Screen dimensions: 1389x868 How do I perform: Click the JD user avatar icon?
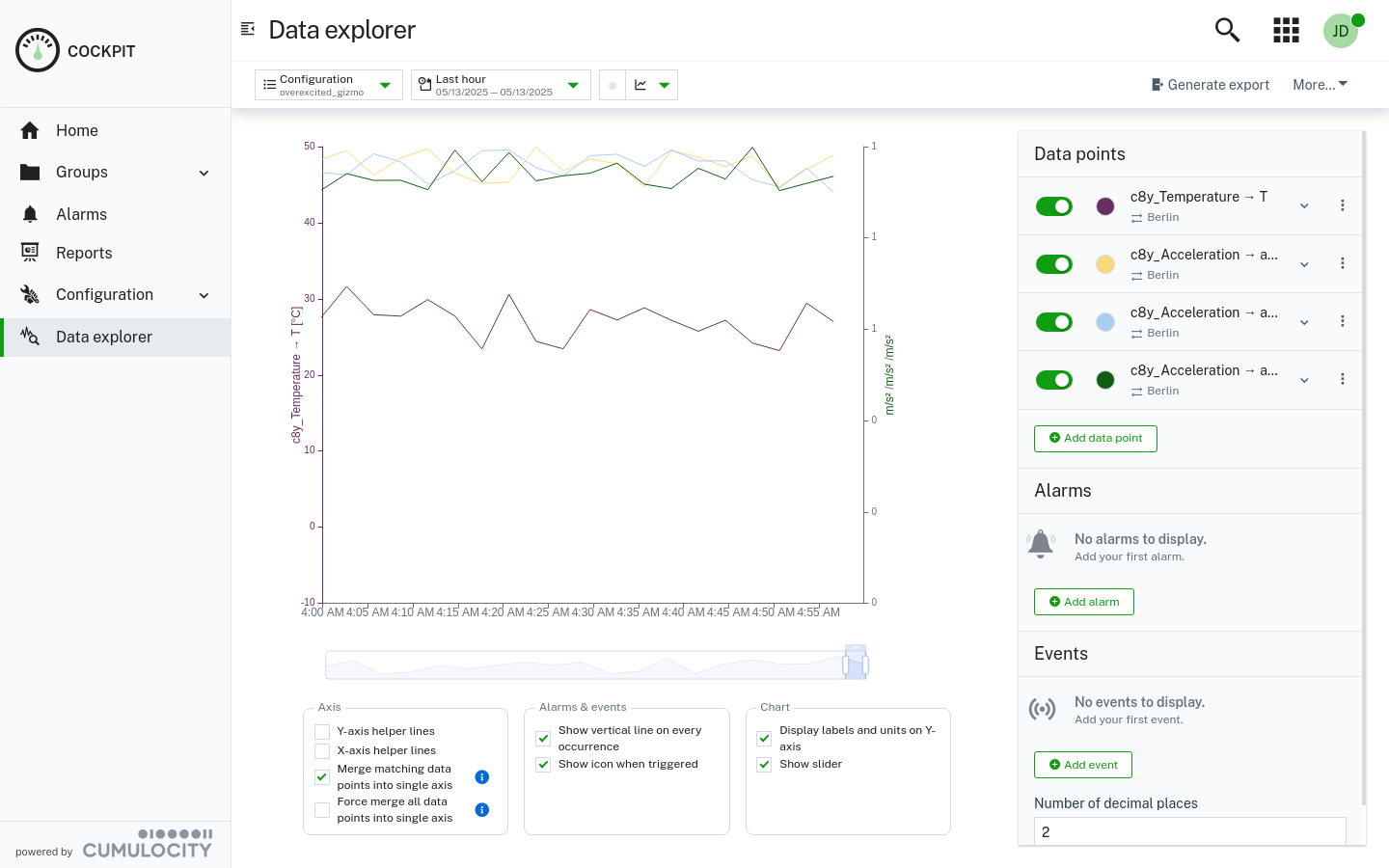(1341, 30)
